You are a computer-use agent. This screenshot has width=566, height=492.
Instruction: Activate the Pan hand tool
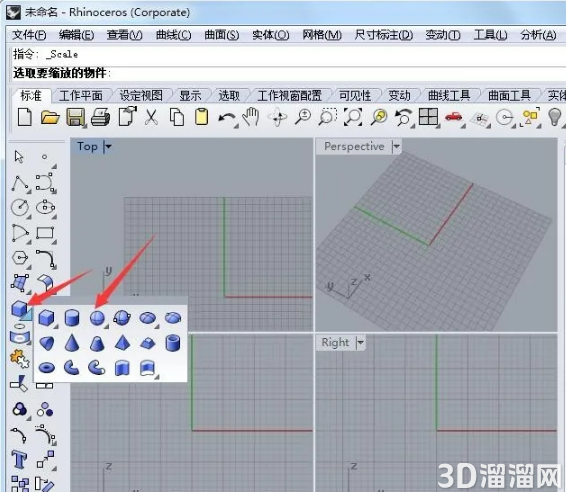point(251,117)
